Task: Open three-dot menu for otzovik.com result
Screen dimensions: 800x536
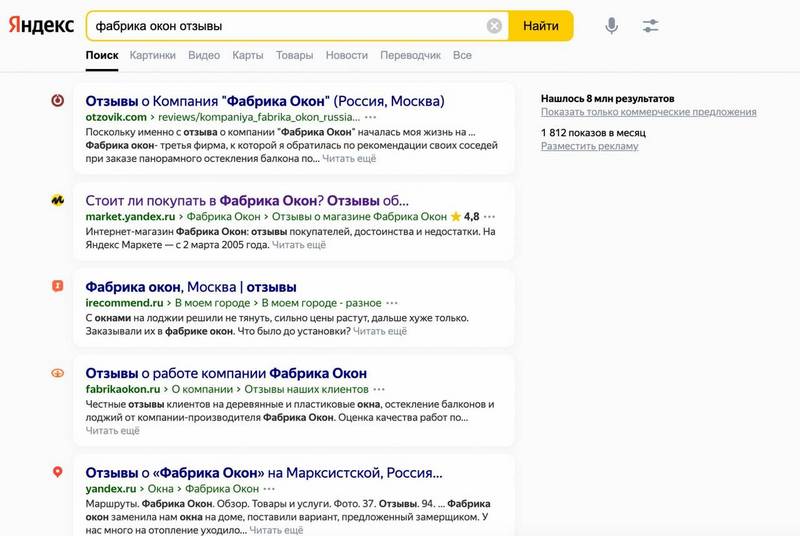Action: [x=370, y=117]
